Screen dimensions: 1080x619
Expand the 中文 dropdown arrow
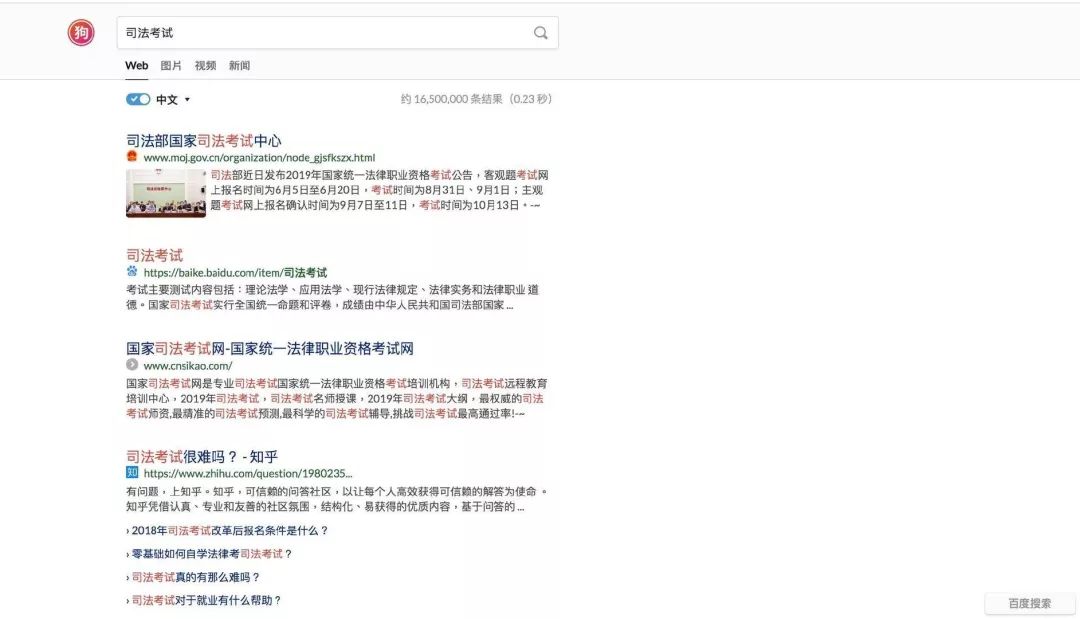point(187,100)
